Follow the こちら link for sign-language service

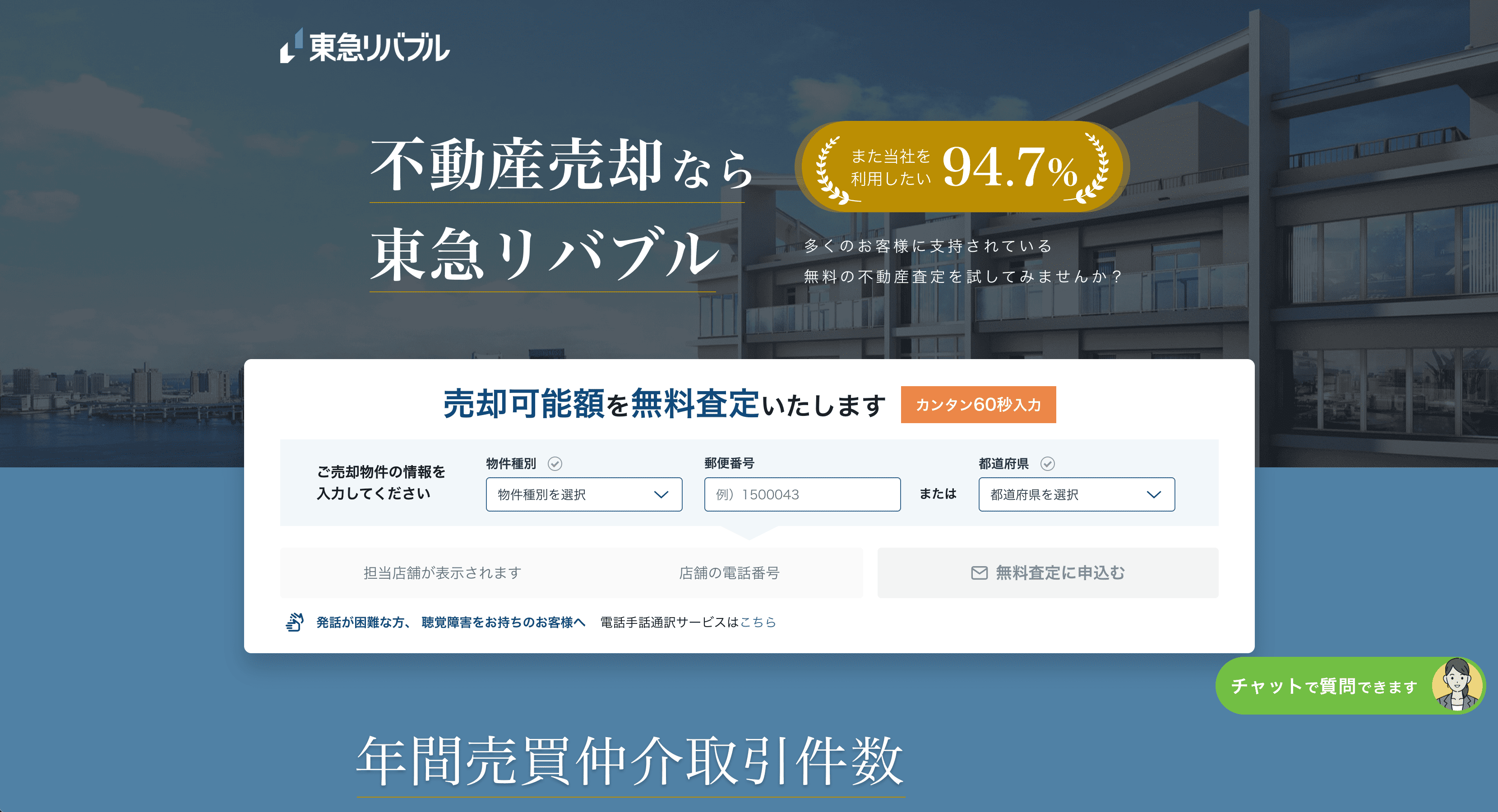tap(758, 622)
